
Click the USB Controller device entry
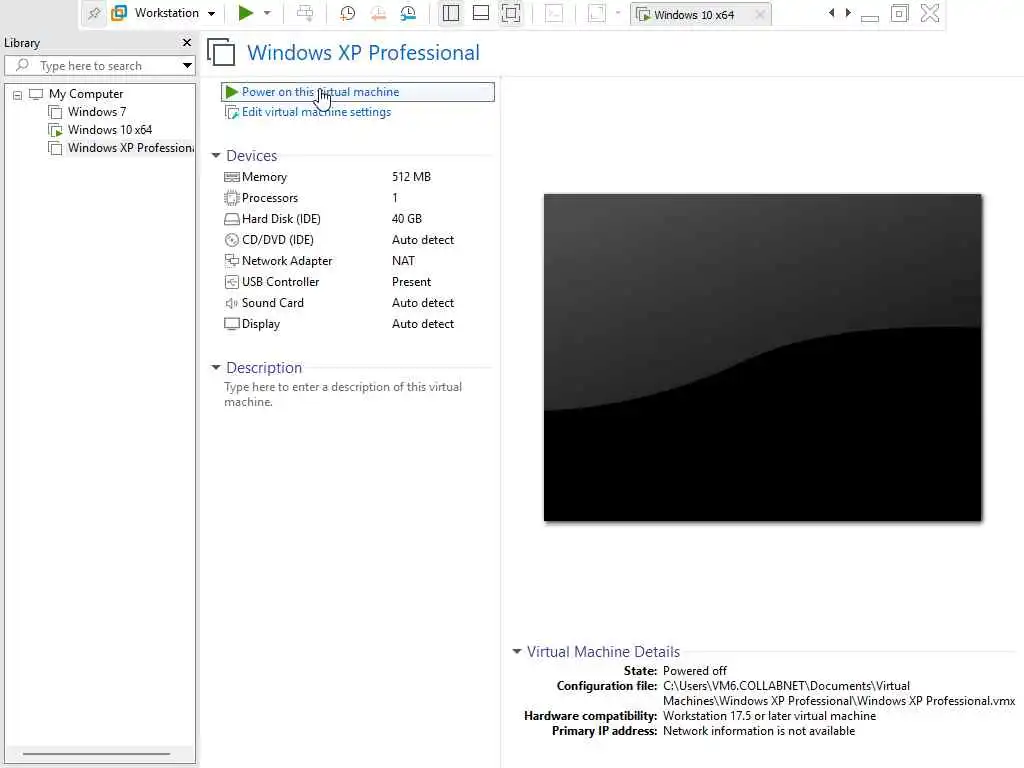[280, 281]
